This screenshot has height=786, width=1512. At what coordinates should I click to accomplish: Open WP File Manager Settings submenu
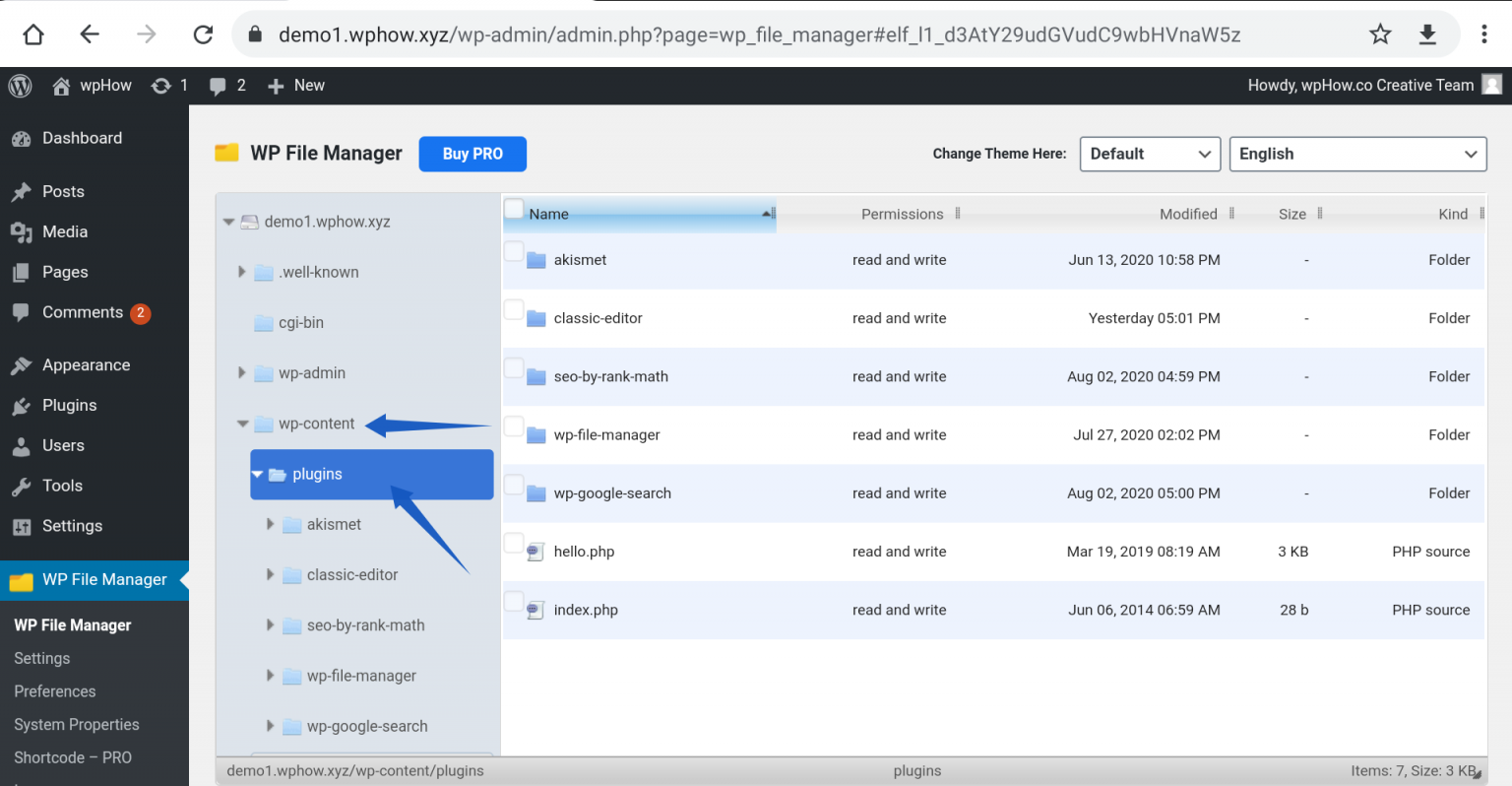point(42,659)
